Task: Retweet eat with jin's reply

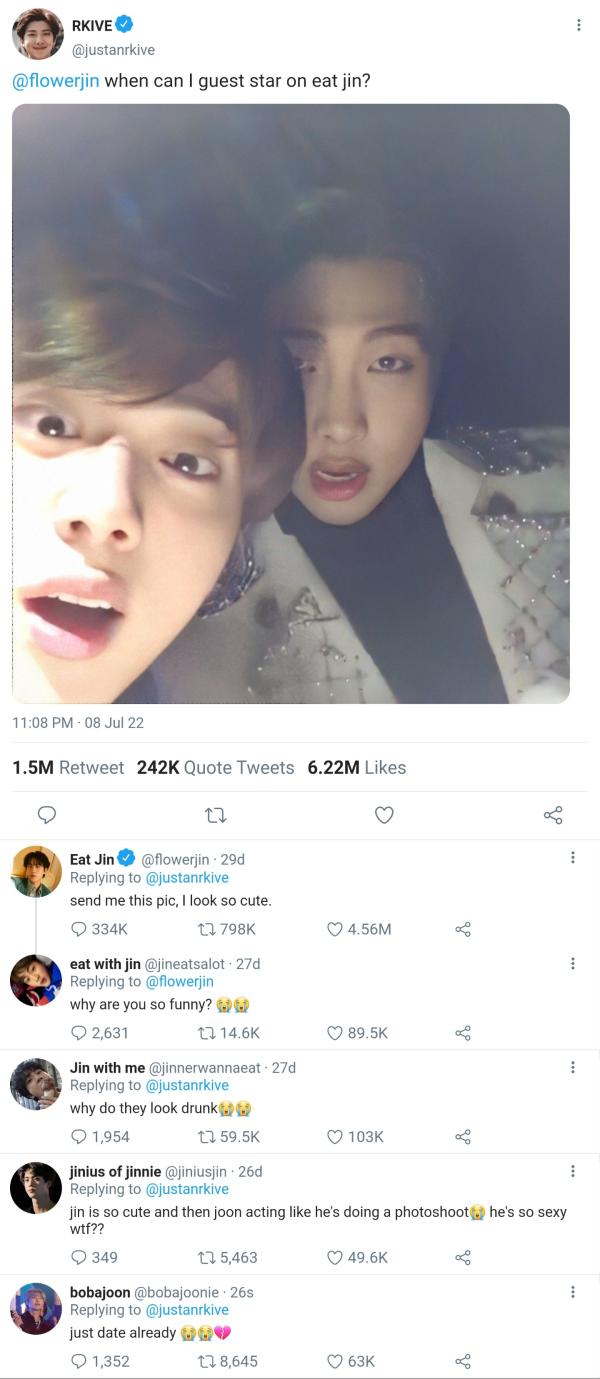Action: tap(209, 1033)
